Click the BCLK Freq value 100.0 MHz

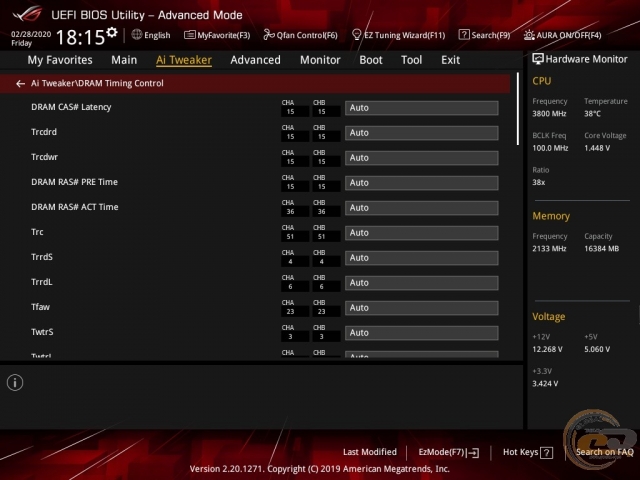tap(550, 148)
